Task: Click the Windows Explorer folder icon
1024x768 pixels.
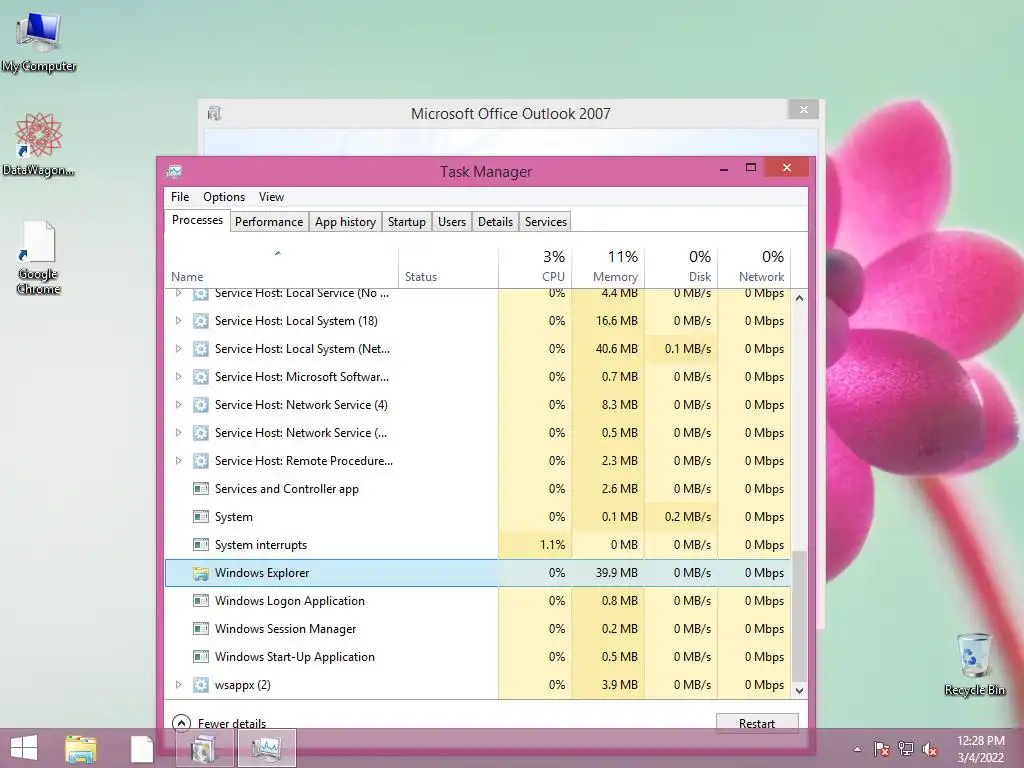Action: [x=200, y=573]
